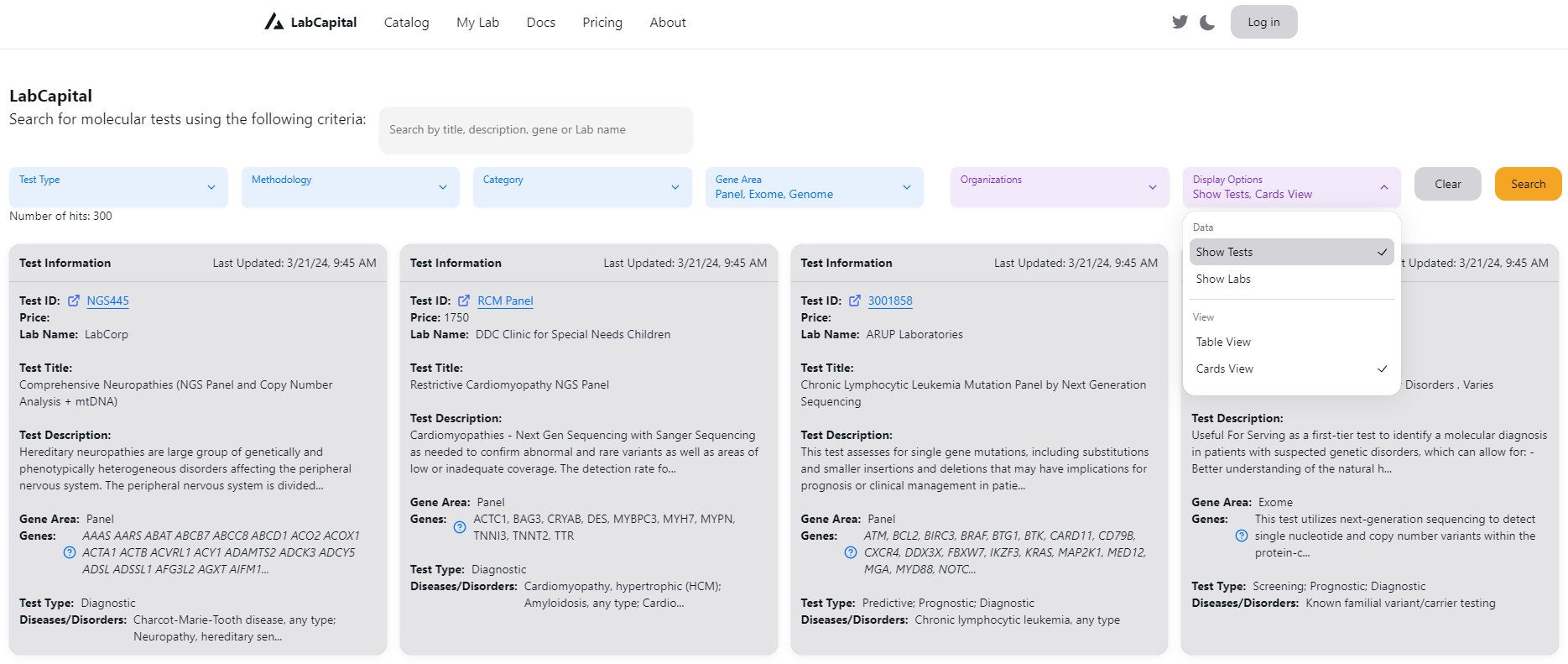Viewport: 1568px width, 664px height.
Task: Click the orange Search button
Action: coord(1528,184)
